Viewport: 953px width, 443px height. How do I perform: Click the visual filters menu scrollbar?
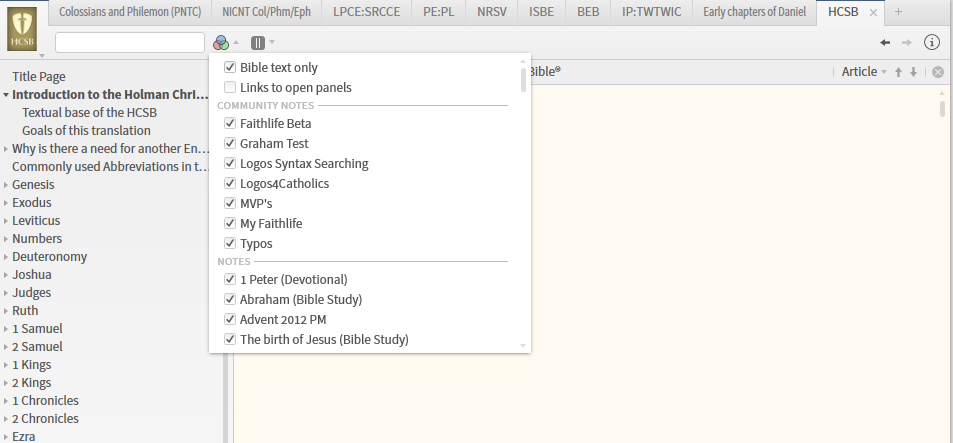click(x=523, y=80)
